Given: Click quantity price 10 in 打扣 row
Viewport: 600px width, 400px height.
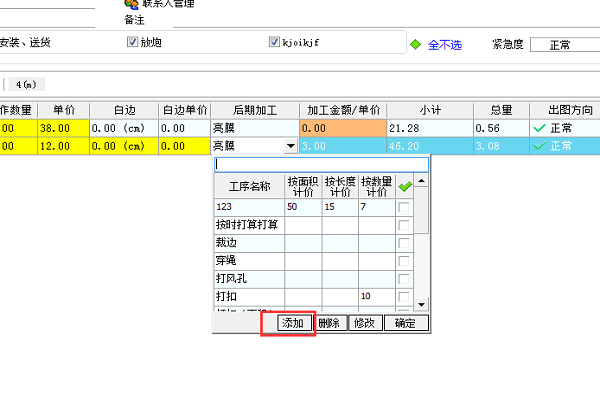Looking at the screenshot, I should point(377,297).
